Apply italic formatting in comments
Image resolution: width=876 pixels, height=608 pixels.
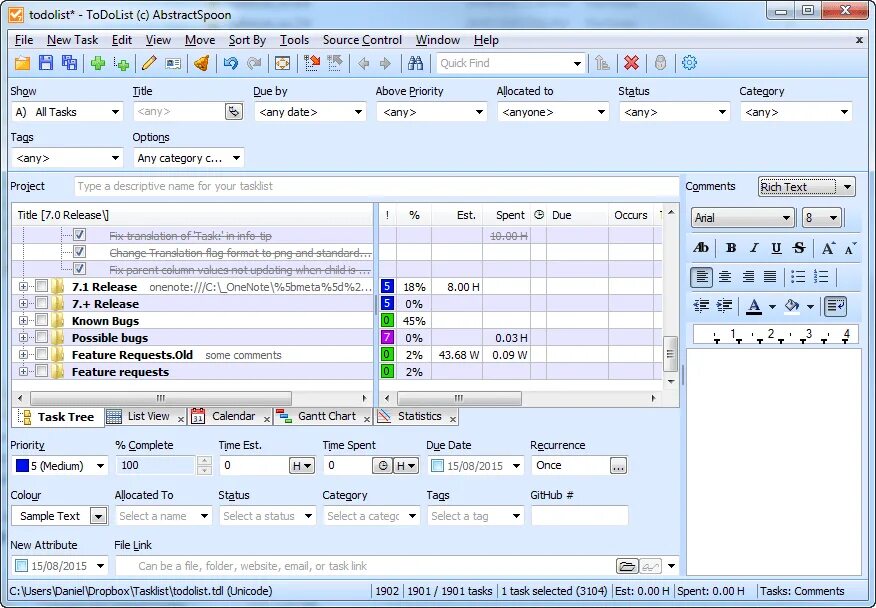tap(754, 248)
